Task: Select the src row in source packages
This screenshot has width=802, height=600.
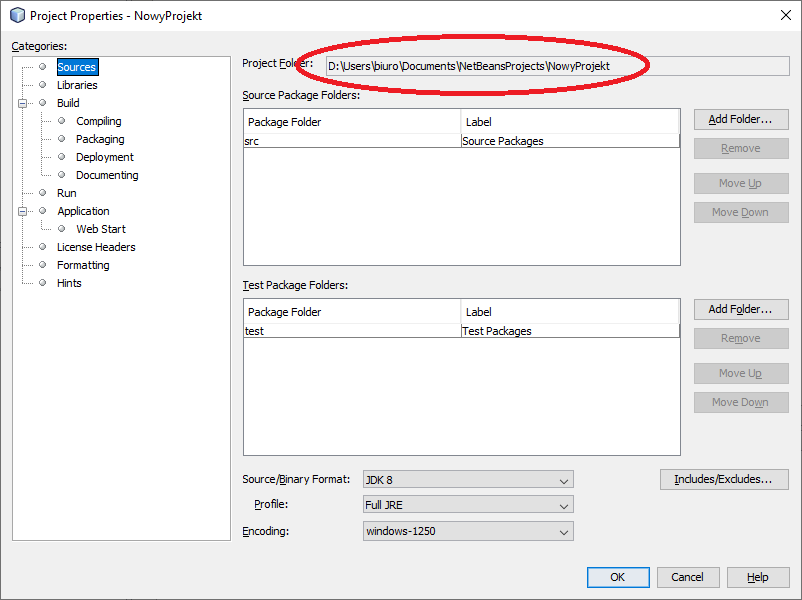Action: point(350,141)
